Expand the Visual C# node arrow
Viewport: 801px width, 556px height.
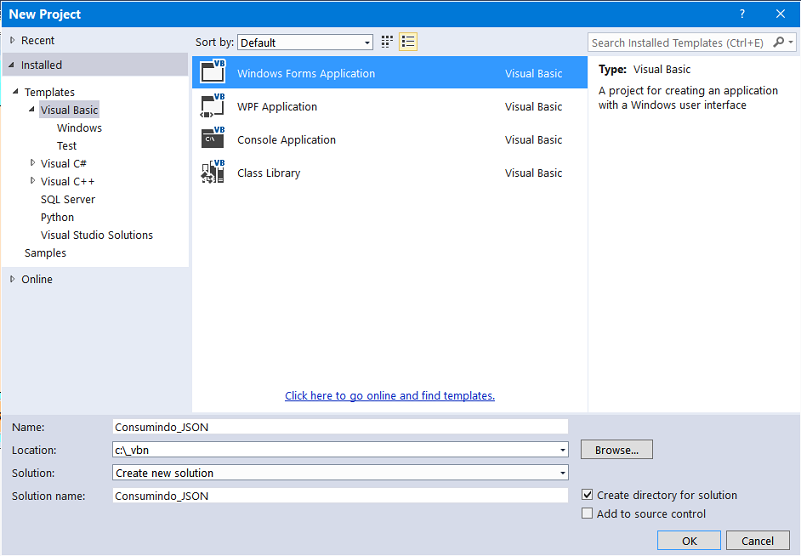pyautogui.click(x=33, y=163)
